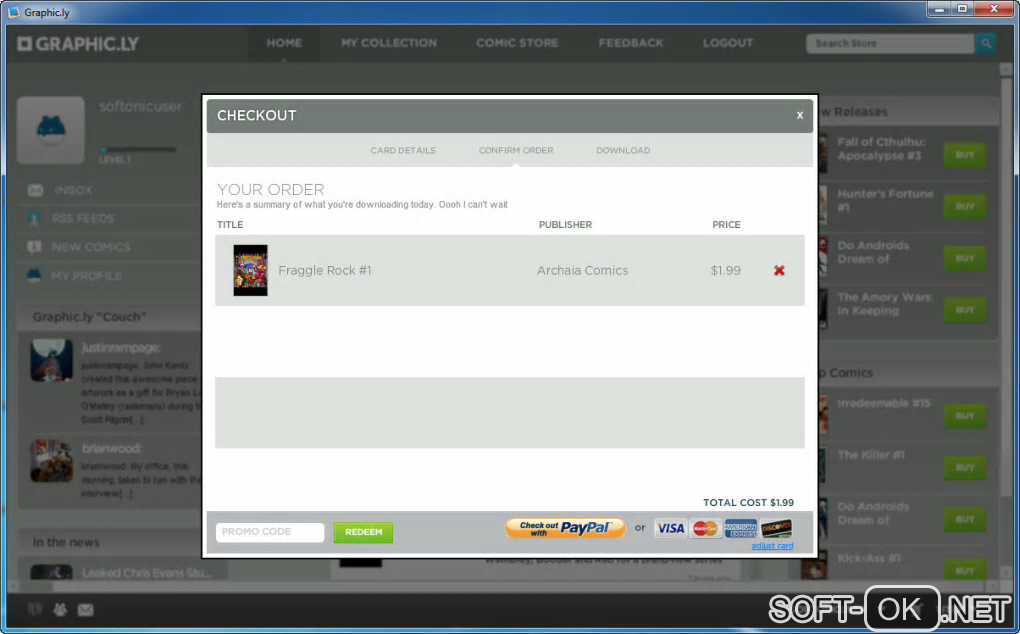The height and width of the screenshot is (634, 1020).
Task: Click the envelope icon in the bottom bar
Action: [x=86, y=610]
